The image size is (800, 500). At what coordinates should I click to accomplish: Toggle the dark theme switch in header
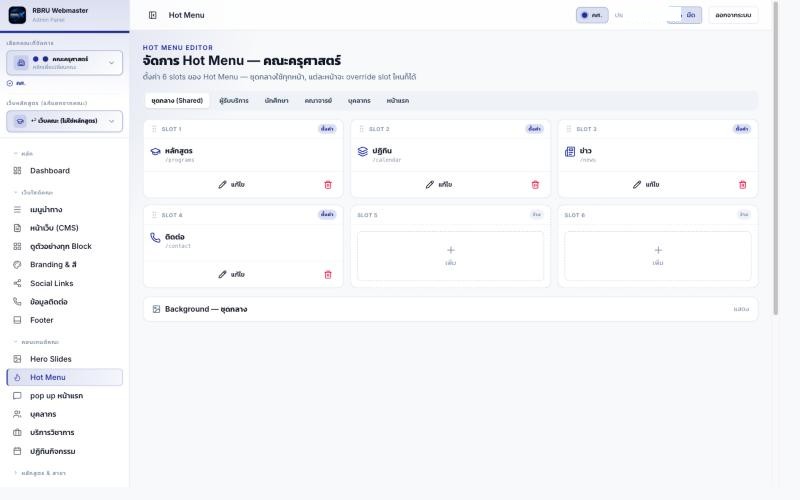click(x=684, y=15)
